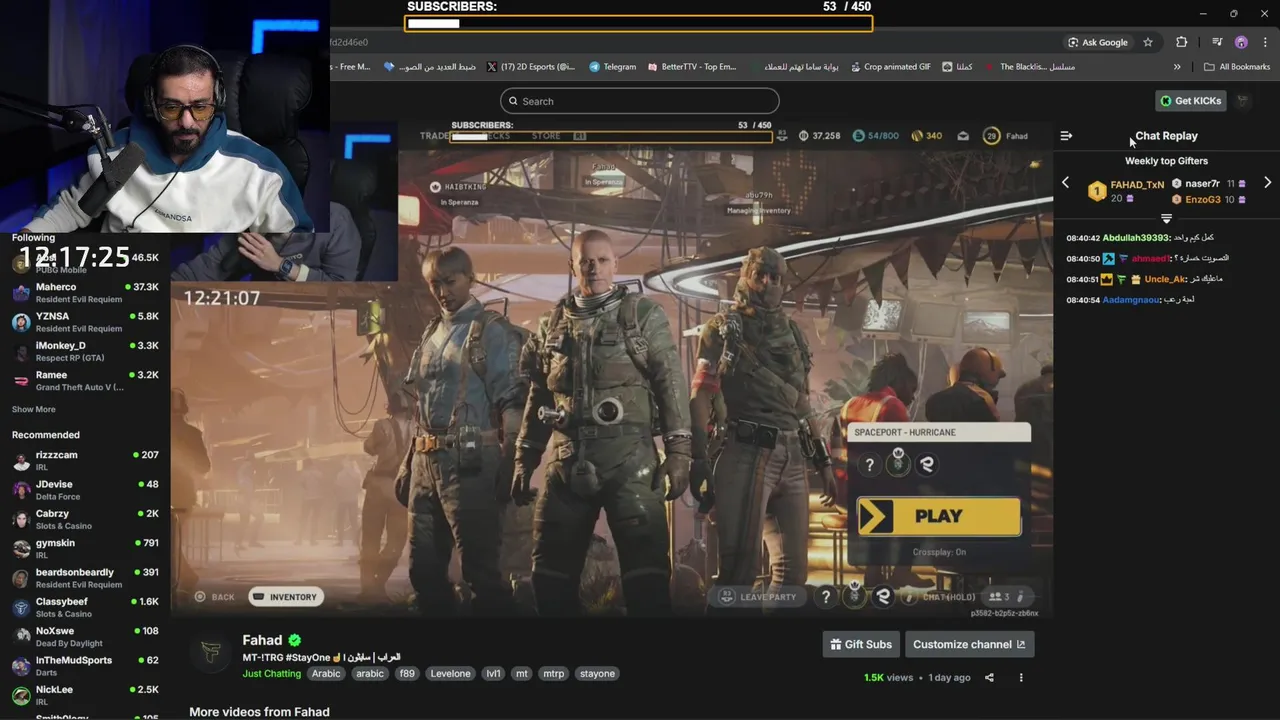Open the Crop animated GIF bookmark
The width and height of the screenshot is (1280, 720).
890,67
